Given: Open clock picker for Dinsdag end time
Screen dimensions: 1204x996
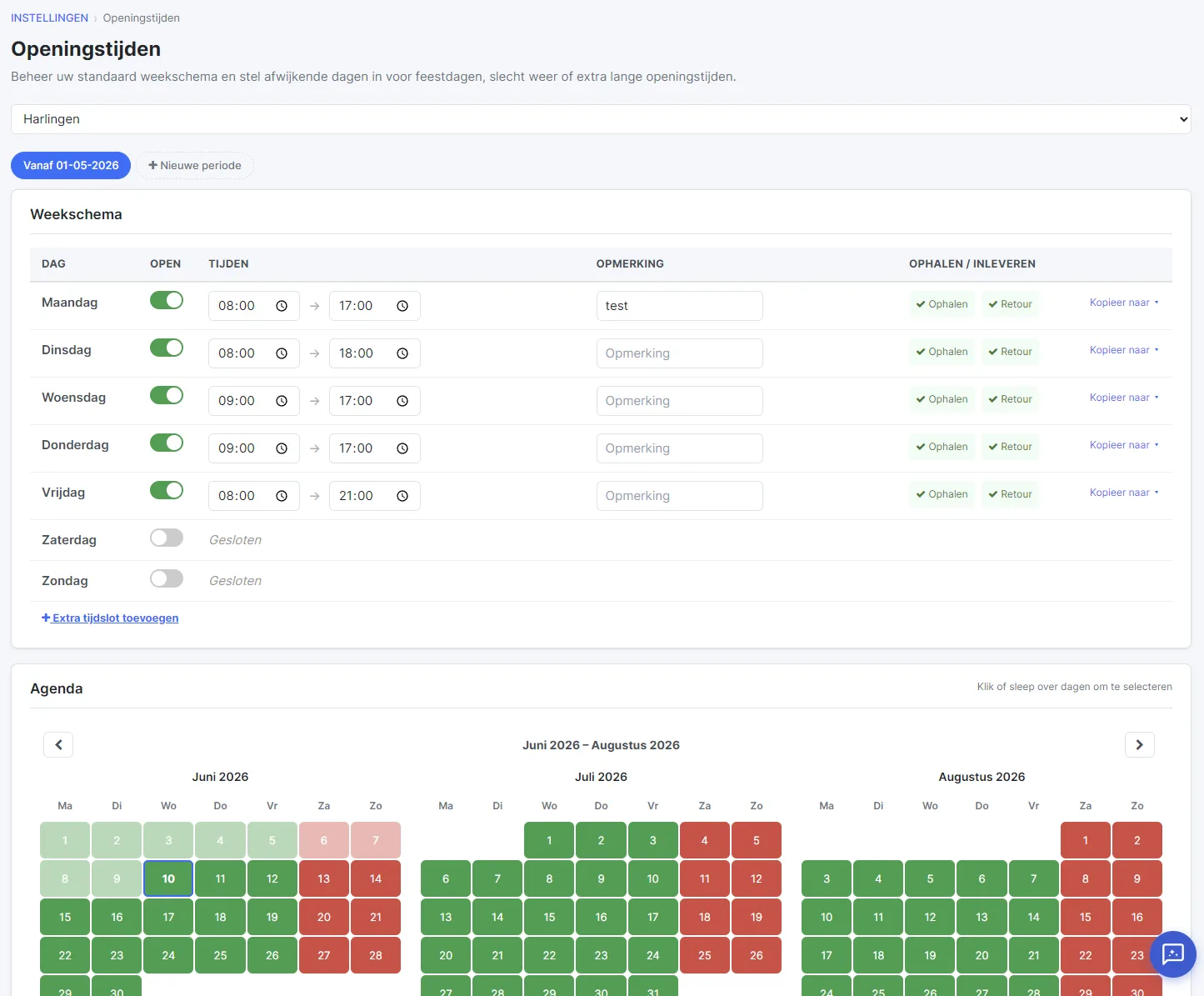Looking at the screenshot, I should tap(402, 353).
